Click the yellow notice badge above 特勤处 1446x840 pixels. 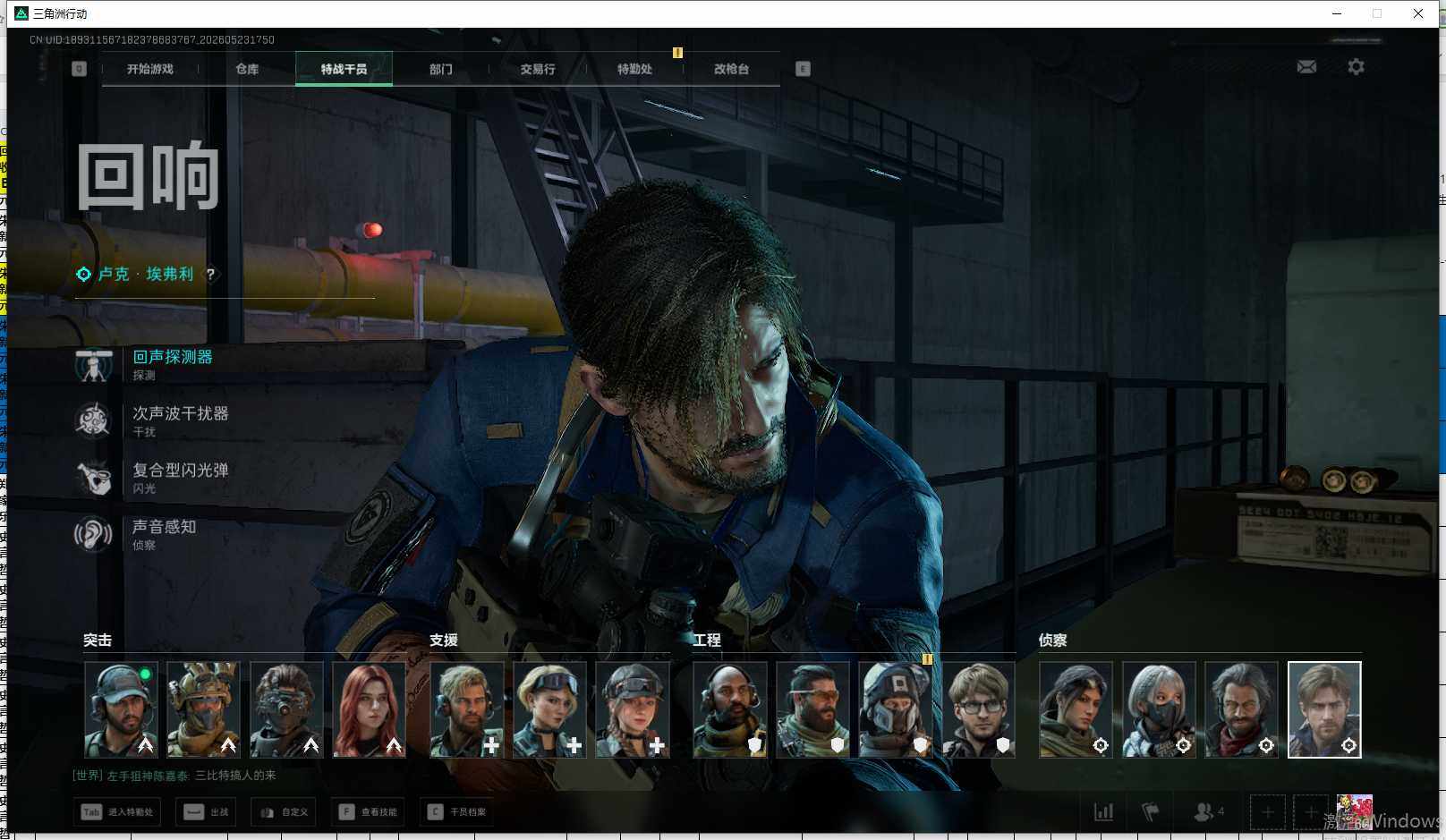(677, 53)
